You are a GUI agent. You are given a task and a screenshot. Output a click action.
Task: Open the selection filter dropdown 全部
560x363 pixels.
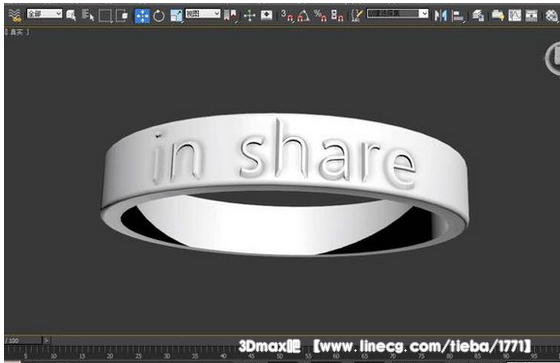(45, 14)
